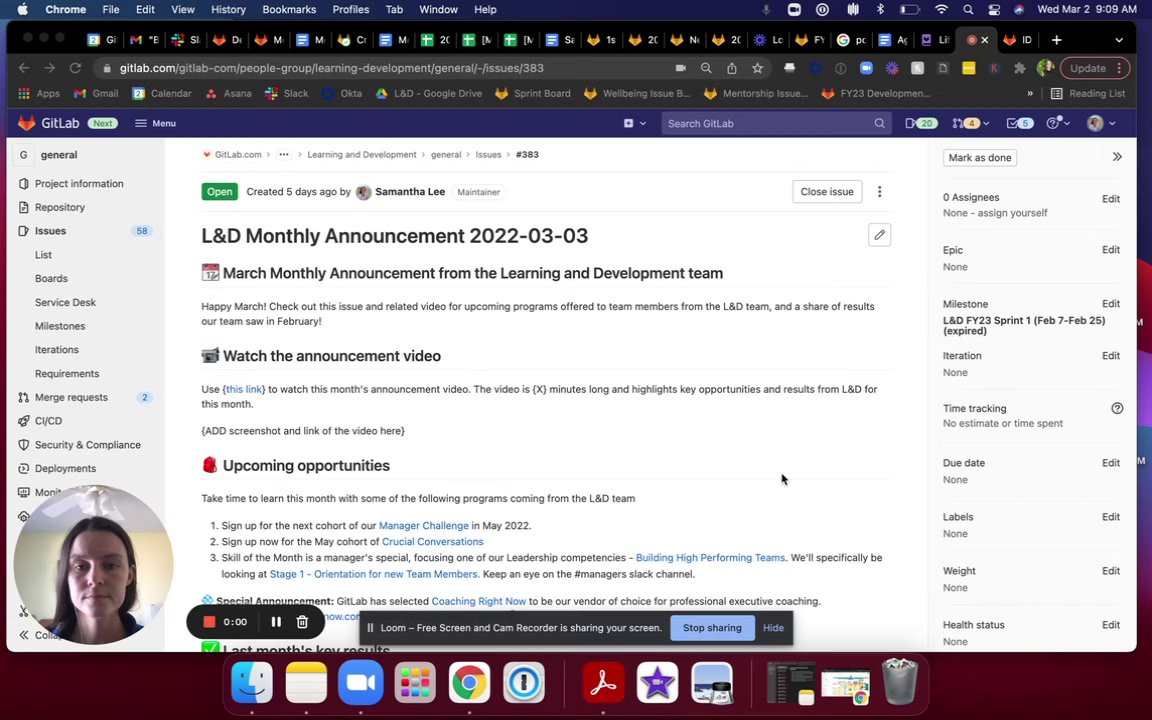
Task: Open the Crucial Conversations link
Action: click(432, 542)
